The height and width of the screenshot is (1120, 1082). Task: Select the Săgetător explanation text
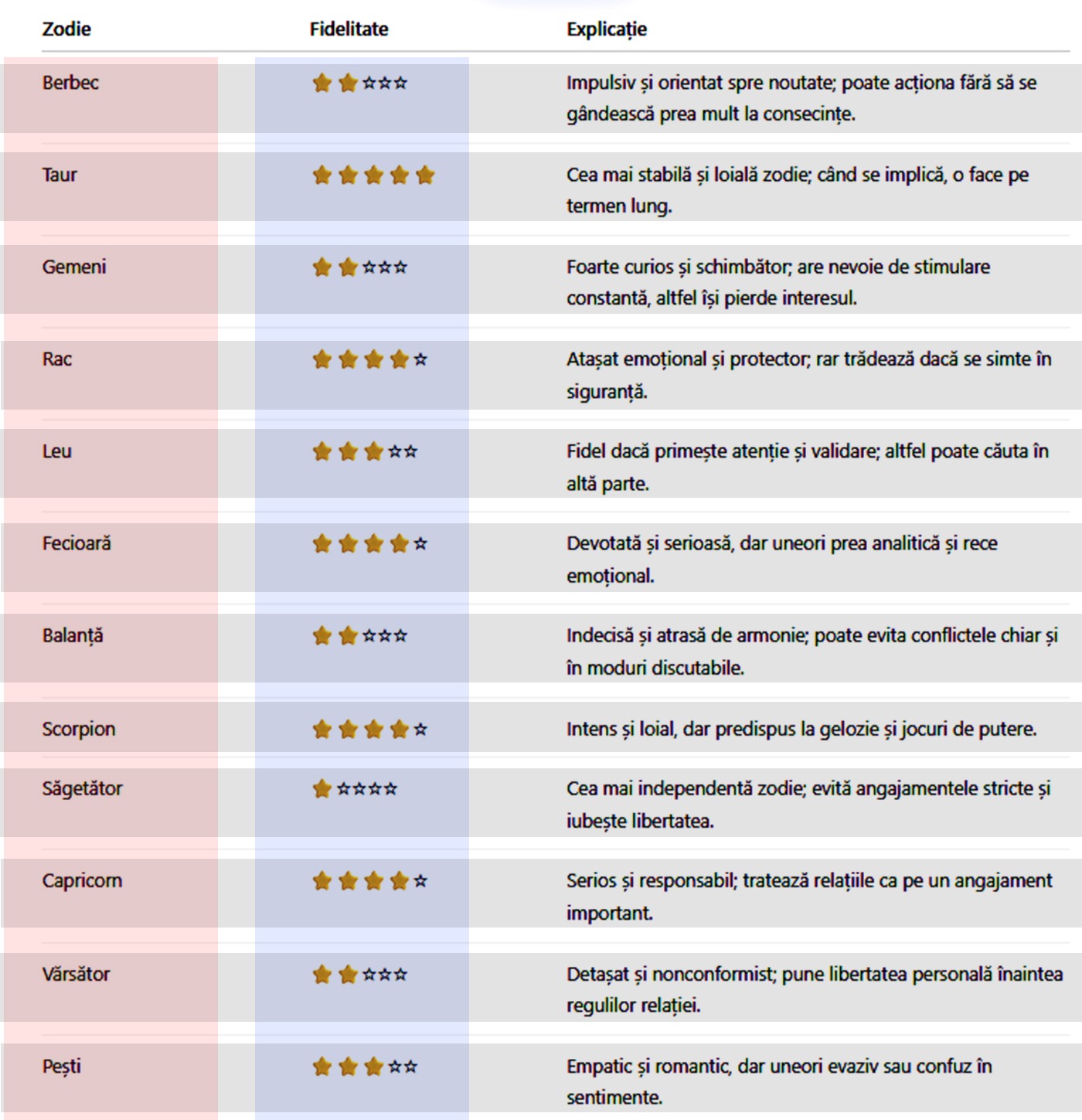808,804
